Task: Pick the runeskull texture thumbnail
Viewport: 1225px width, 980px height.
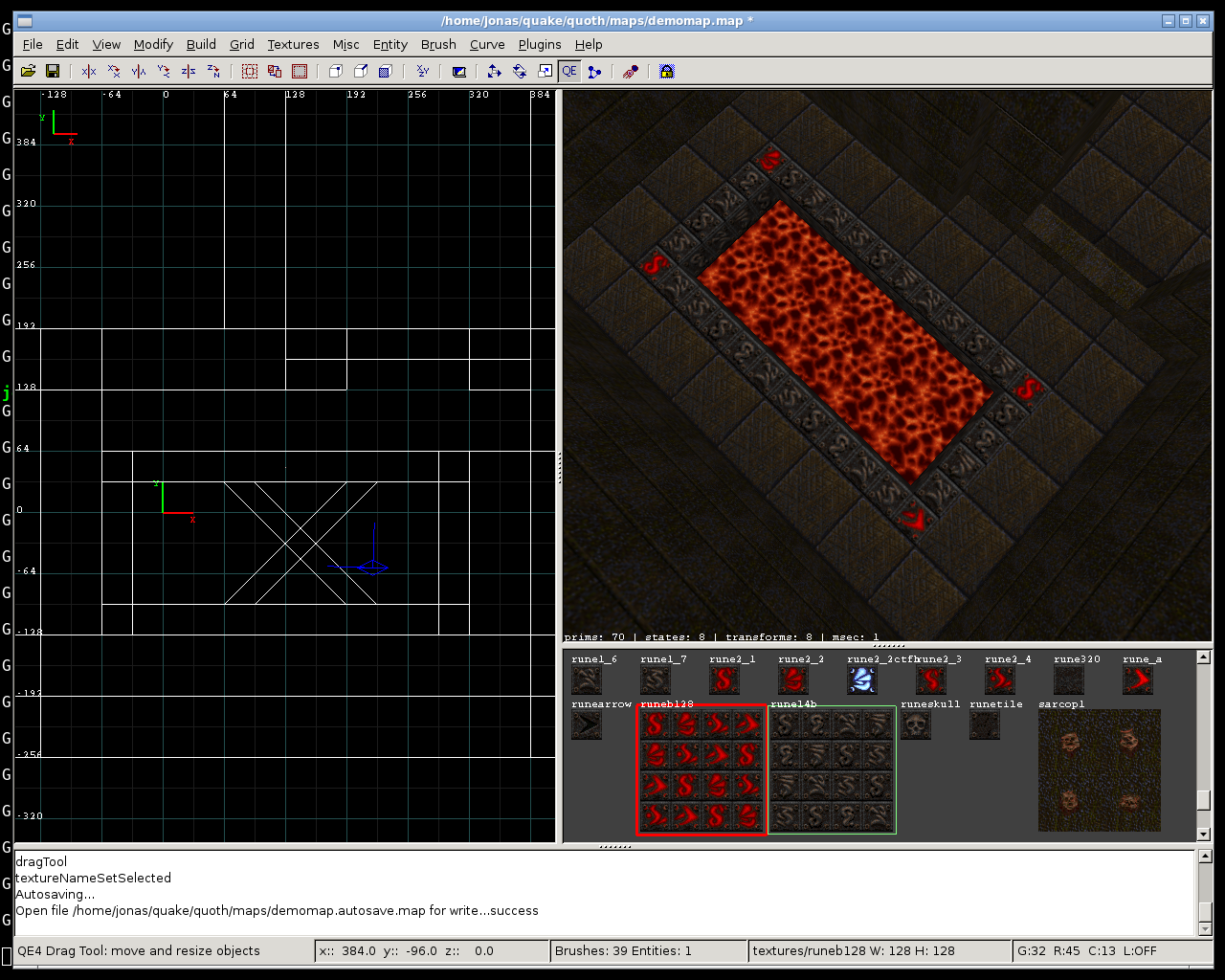Action: (x=916, y=725)
